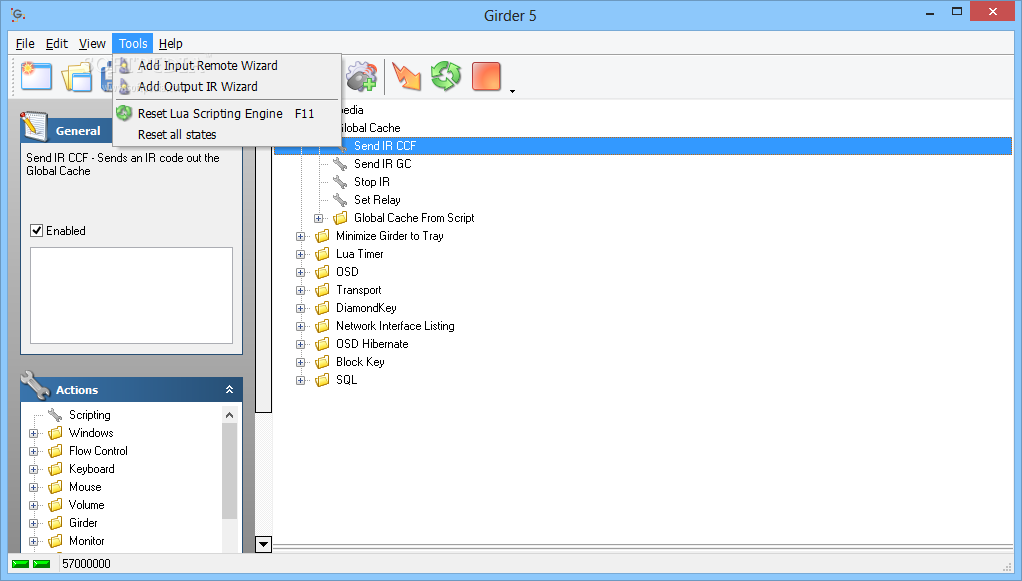Click the Scripting wrench icon in Actions
Screen dimensions: 1022x581
point(55,415)
